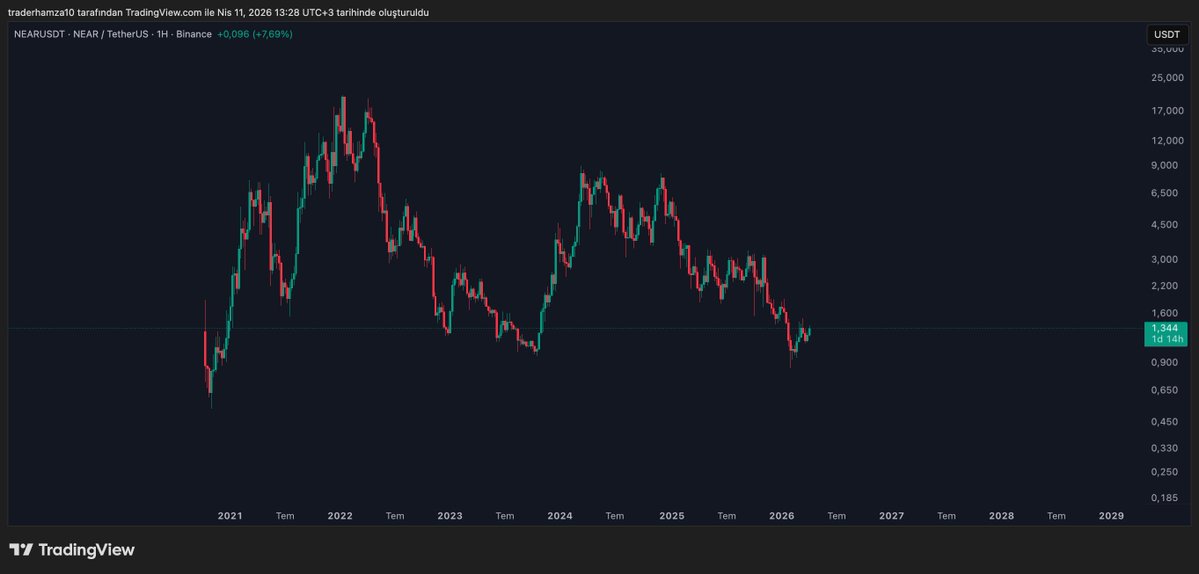
Task: Click the 2027 time axis label
Action: 892,516
